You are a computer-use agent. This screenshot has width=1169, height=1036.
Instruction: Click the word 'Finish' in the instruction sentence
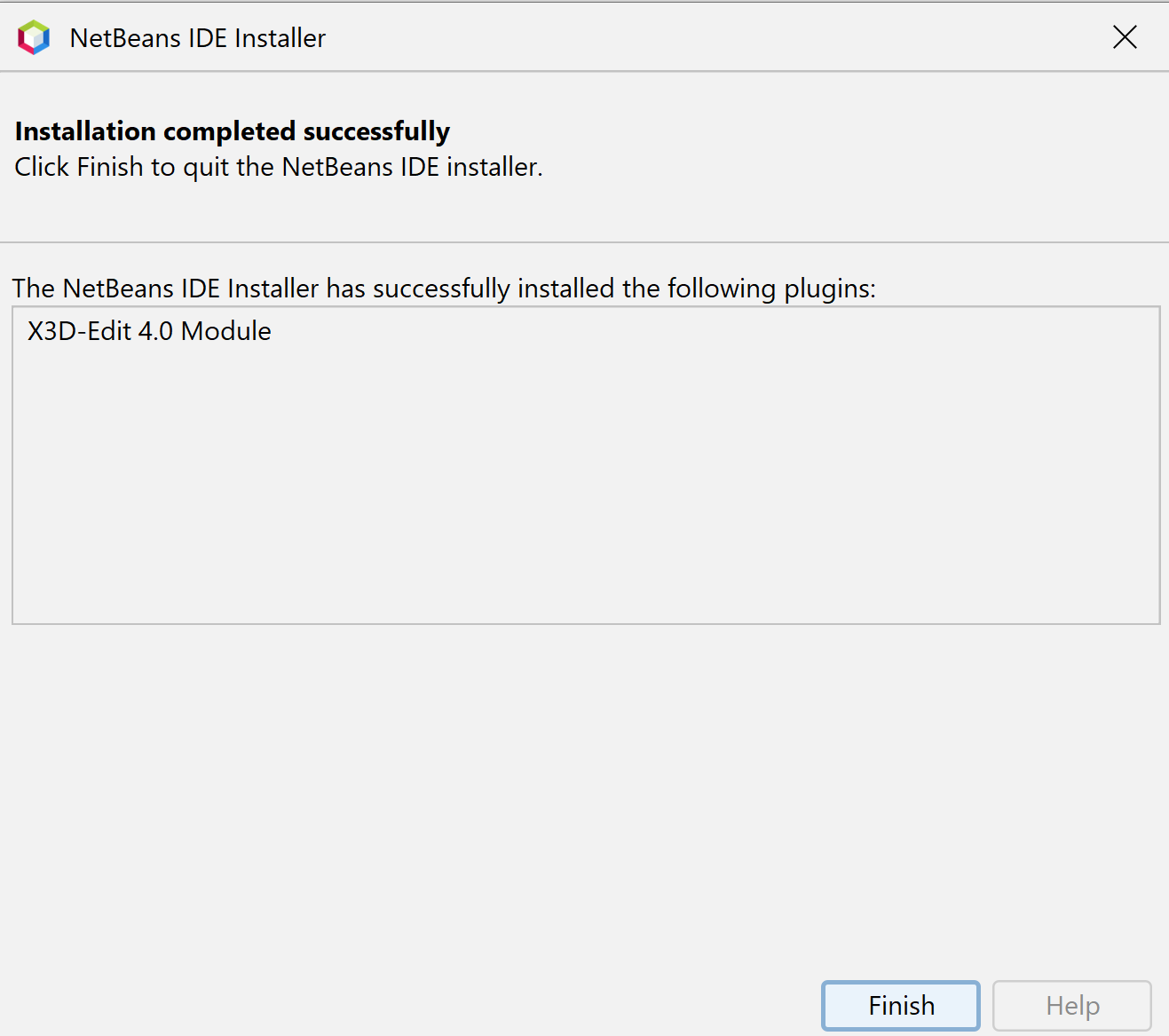110,167
